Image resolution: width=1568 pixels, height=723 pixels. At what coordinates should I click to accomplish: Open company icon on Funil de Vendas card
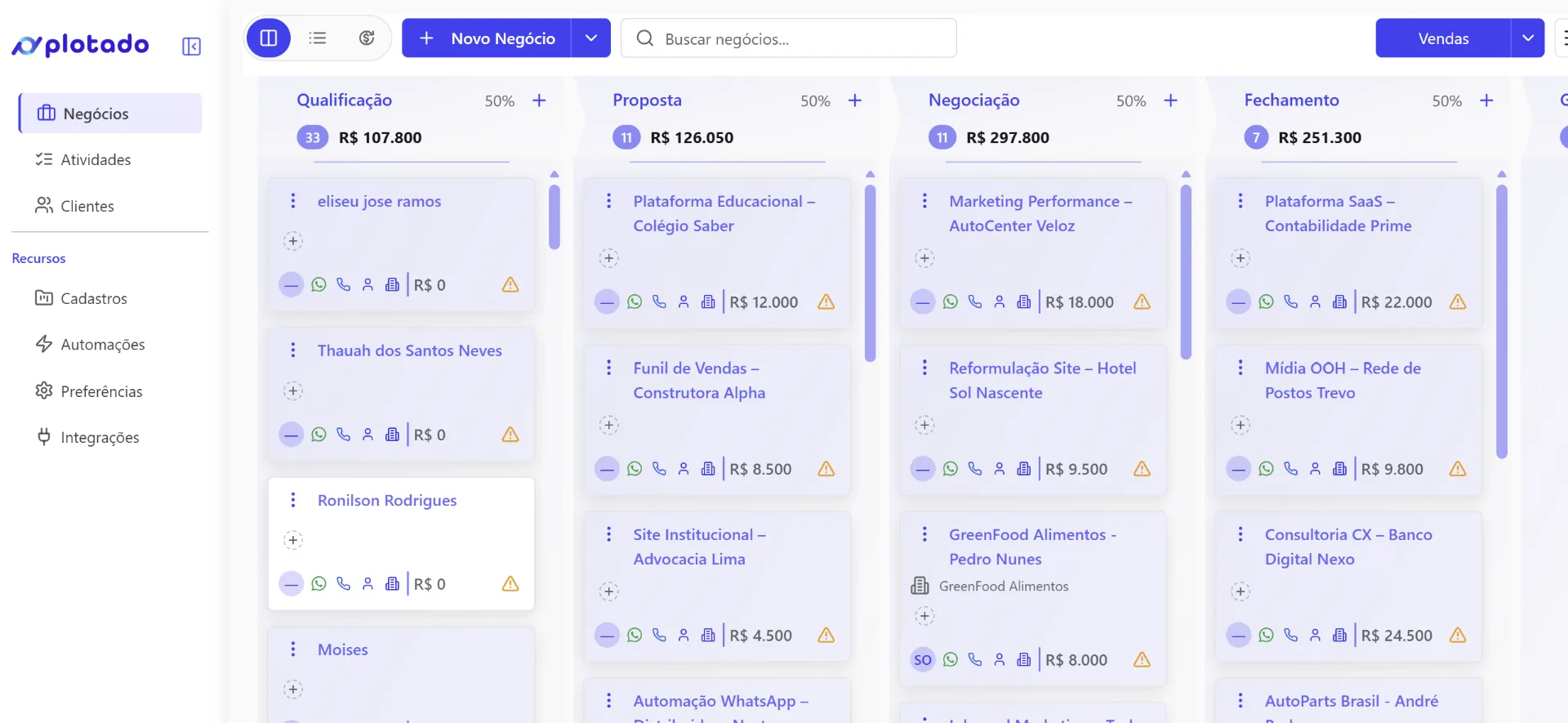click(708, 468)
